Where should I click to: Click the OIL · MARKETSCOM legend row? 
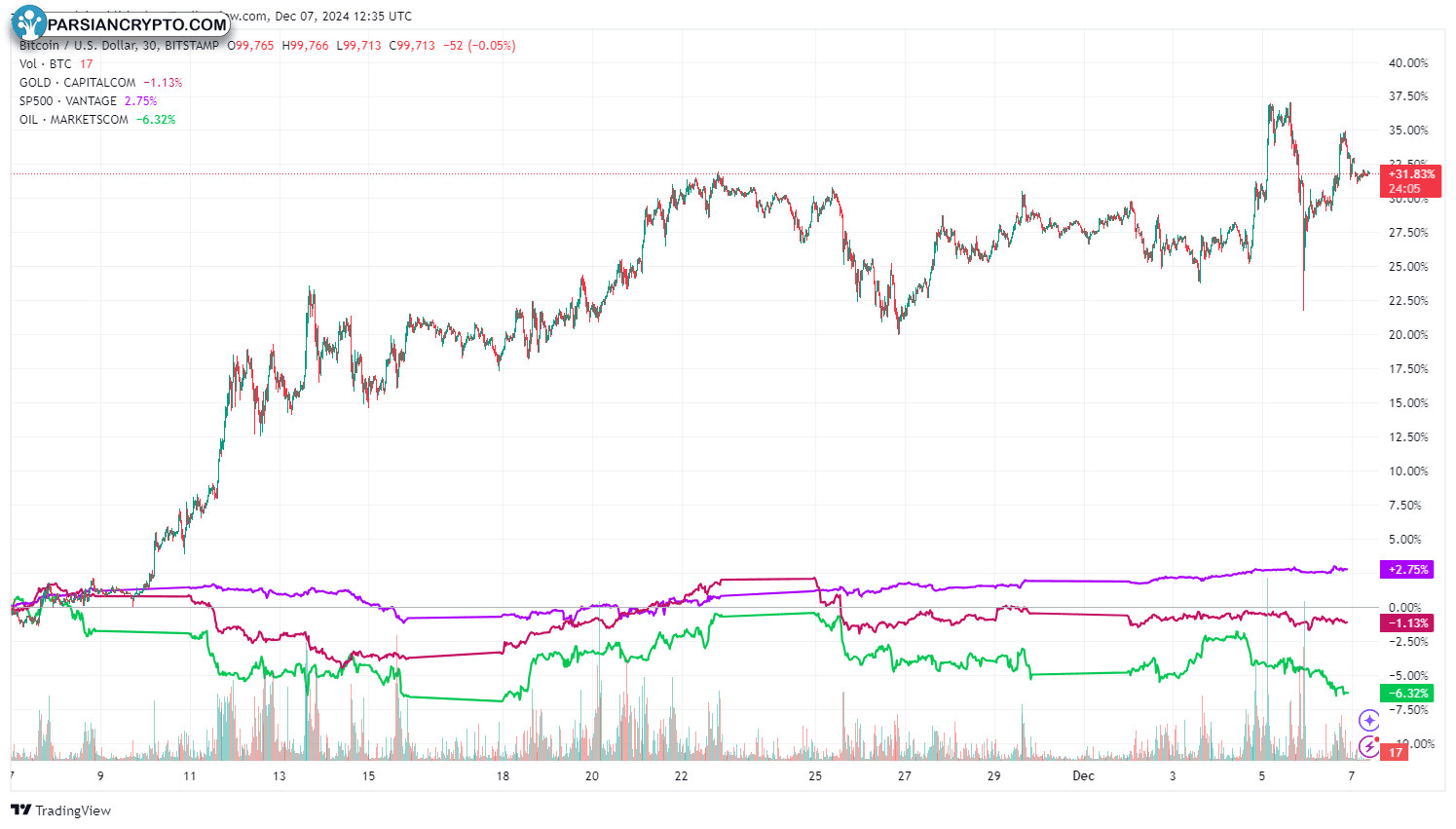click(97, 120)
